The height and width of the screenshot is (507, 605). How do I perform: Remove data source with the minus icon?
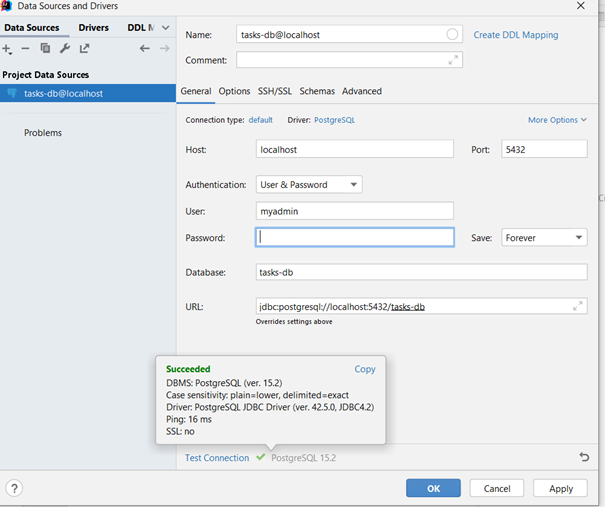(x=25, y=48)
